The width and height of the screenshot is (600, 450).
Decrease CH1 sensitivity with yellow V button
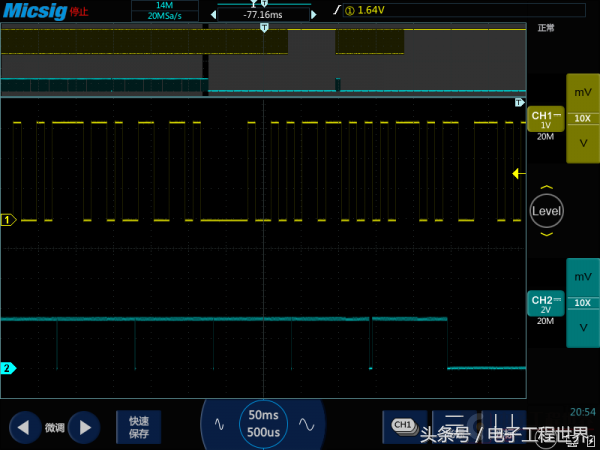(x=582, y=144)
